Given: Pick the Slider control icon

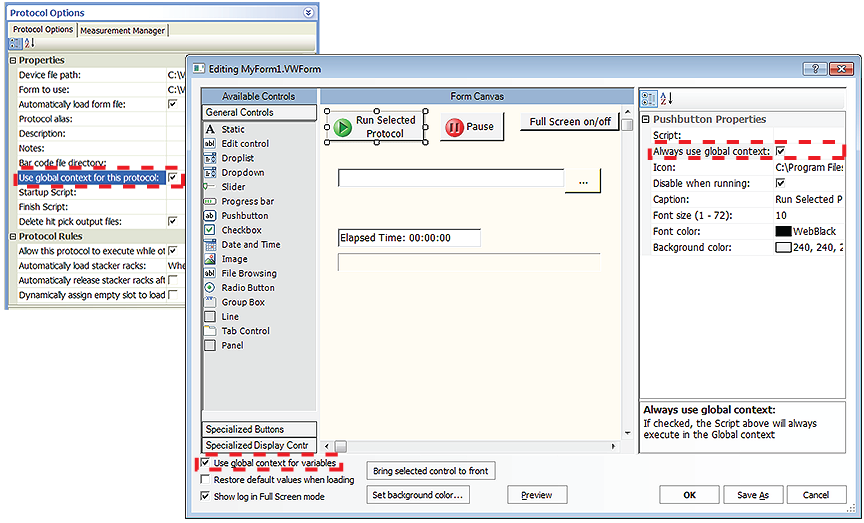Looking at the screenshot, I should 210,187.
